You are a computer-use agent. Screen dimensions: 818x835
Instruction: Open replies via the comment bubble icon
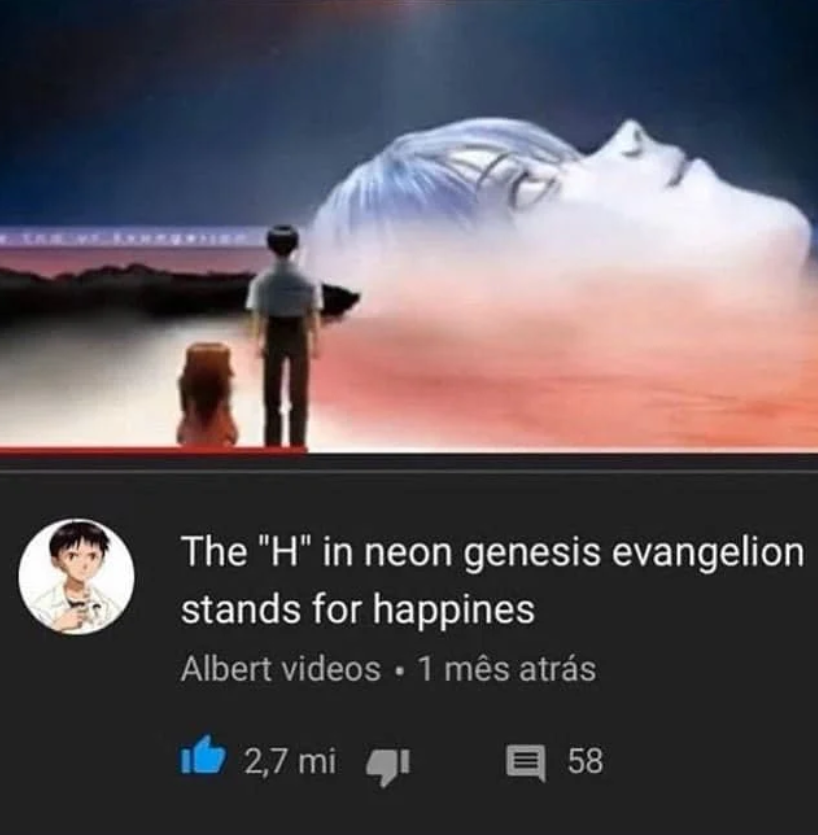(525, 763)
